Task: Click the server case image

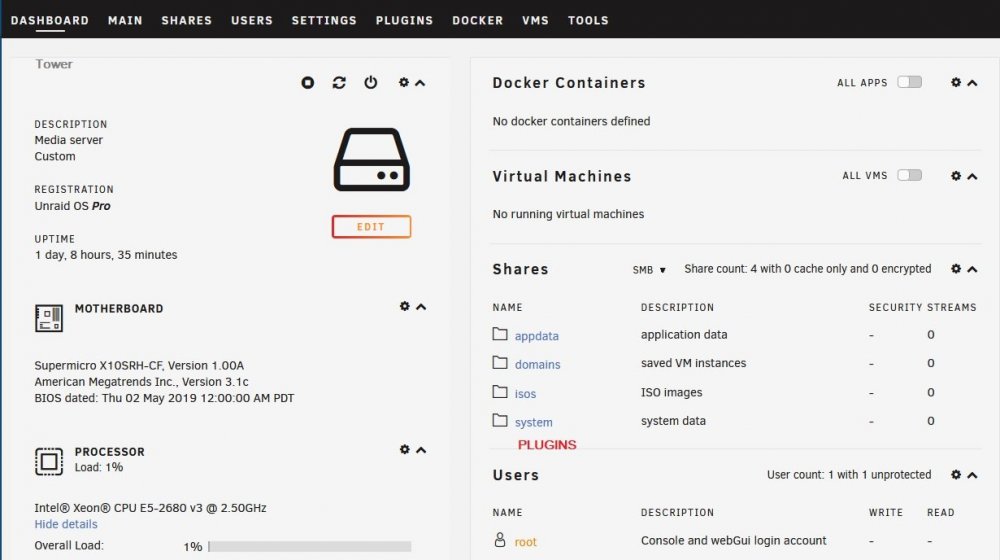Action: click(x=371, y=159)
